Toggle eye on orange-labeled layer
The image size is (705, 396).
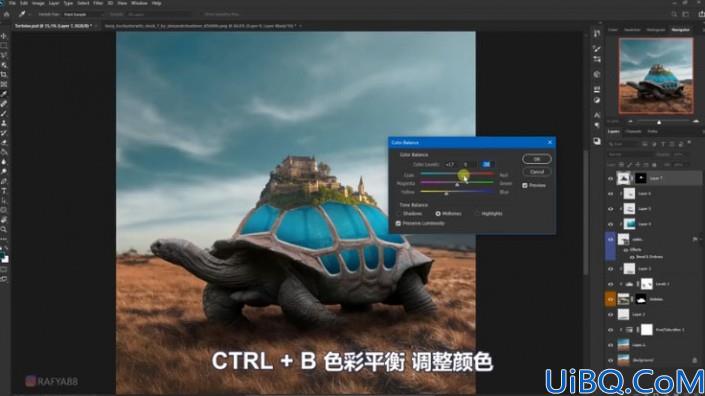click(x=610, y=299)
